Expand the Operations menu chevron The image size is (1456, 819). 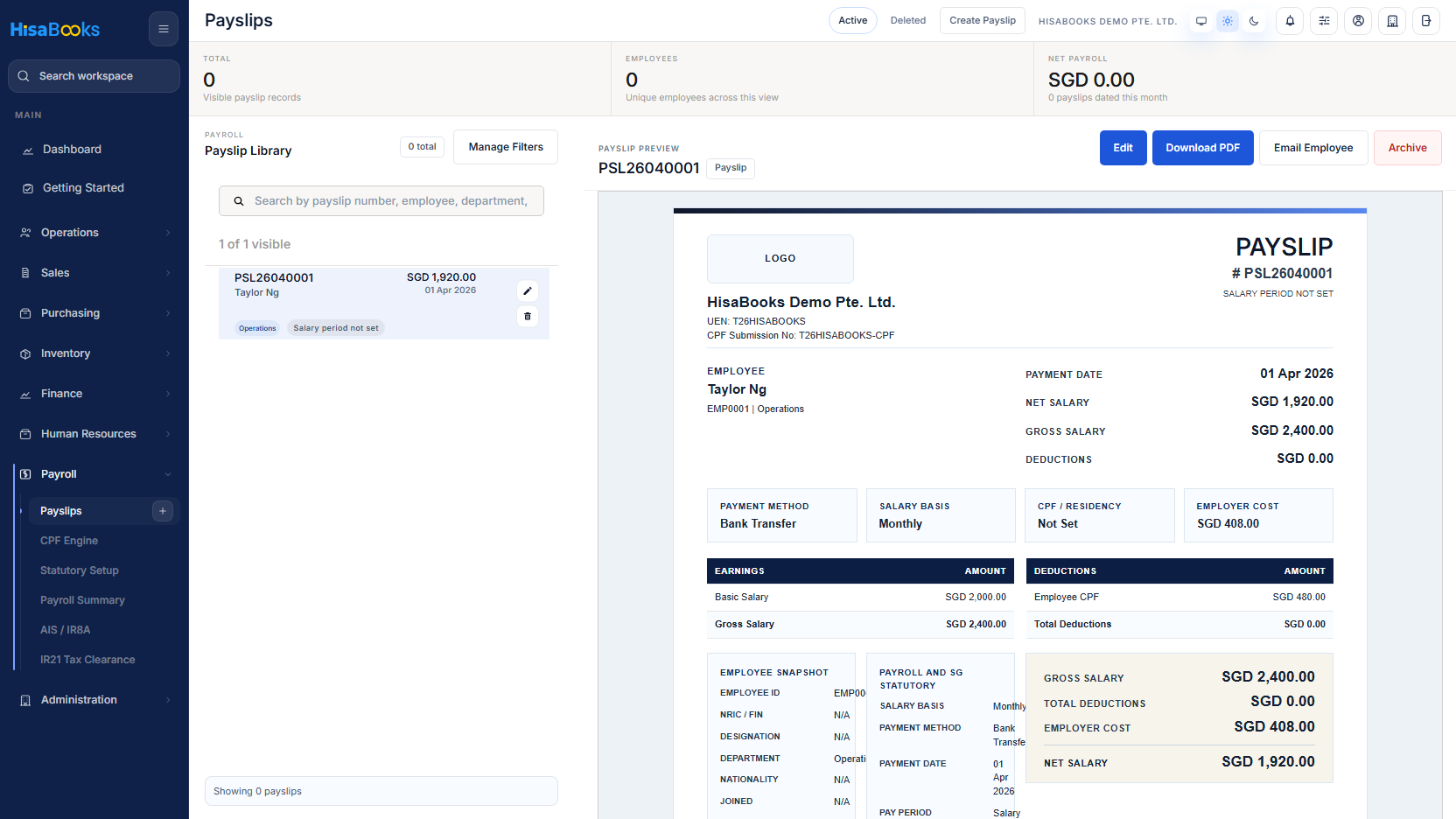pos(168,233)
